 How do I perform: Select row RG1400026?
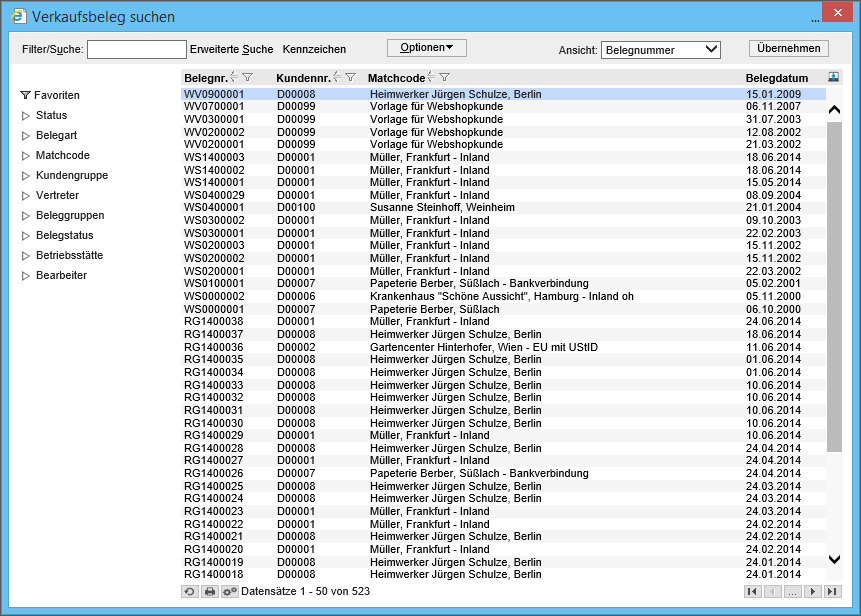(x=504, y=473)
